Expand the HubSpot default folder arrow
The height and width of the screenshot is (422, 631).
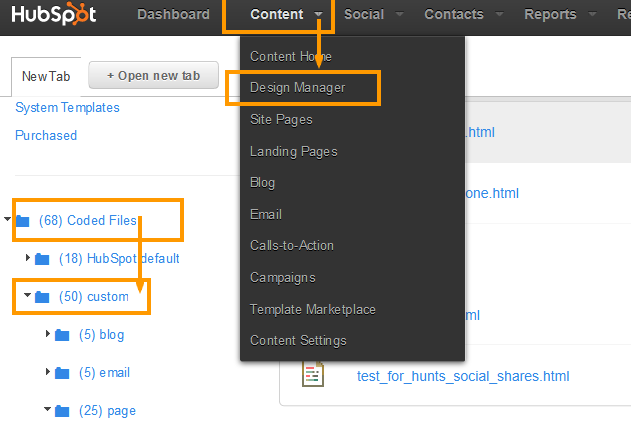pyautogui.click(x=27, y=257)
